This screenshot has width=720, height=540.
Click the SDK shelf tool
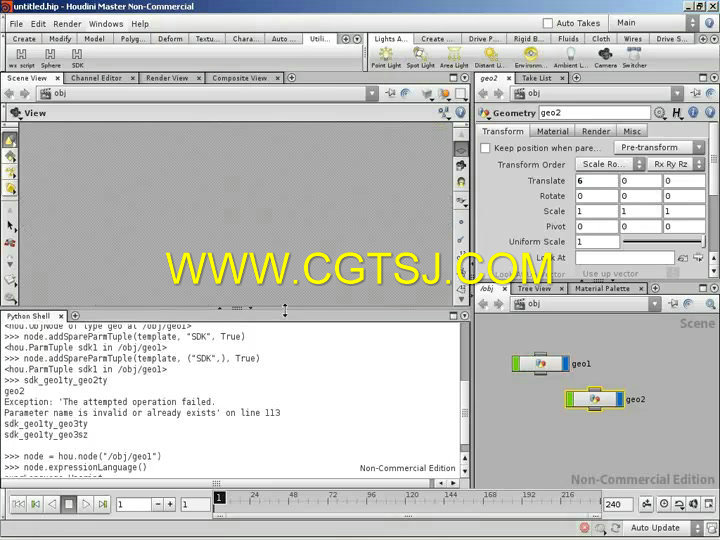(x=77, y=58)
